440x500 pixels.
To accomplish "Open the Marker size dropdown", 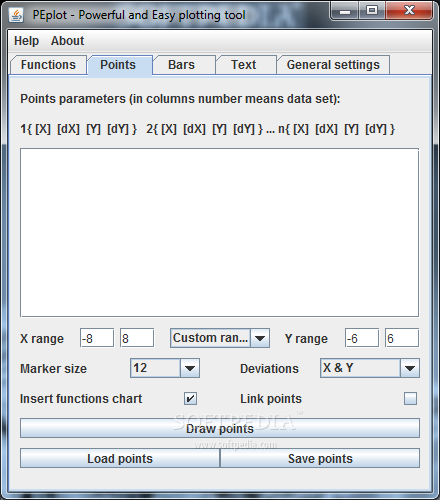I will tap(165, 368).
